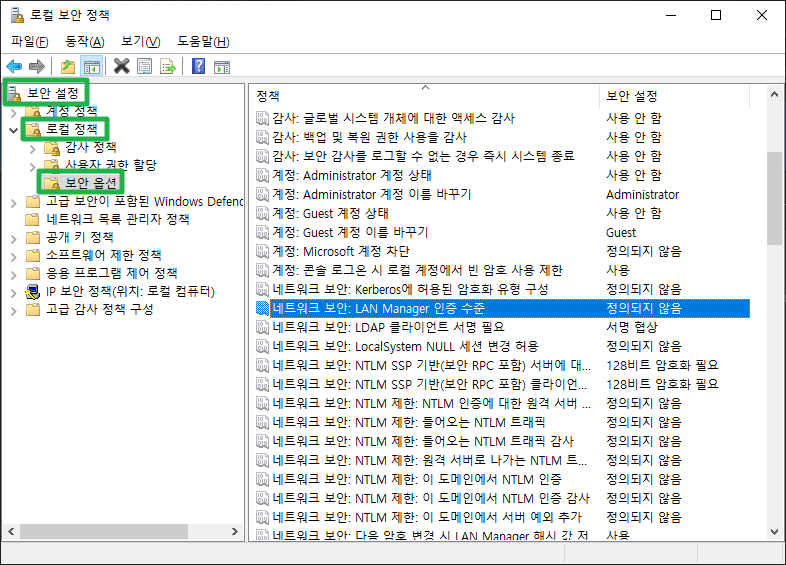Open the 동작(A) menu
Screen dimensions: 786x565
tap(84, 41)
